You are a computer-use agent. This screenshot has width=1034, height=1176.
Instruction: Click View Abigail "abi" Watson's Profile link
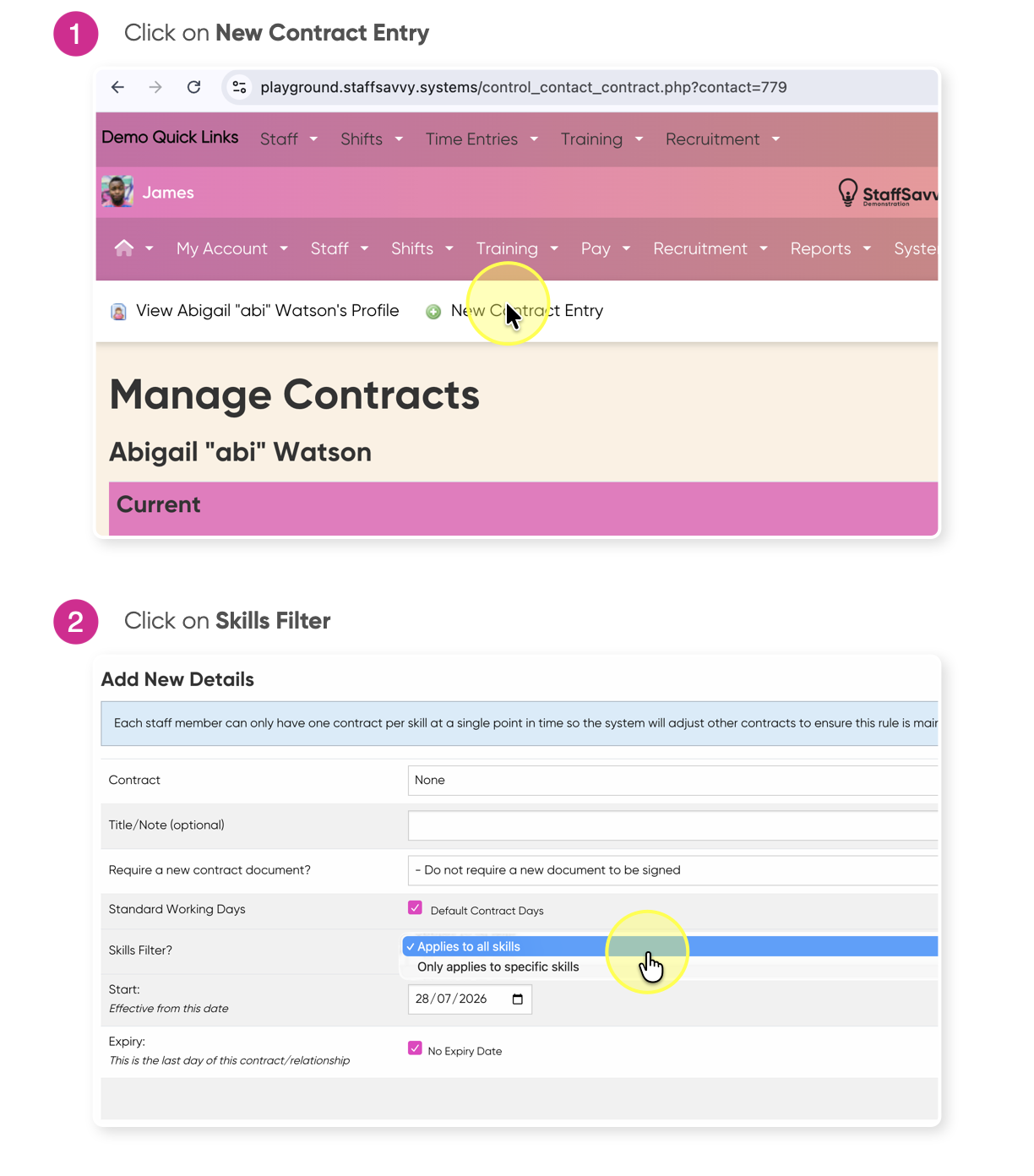pos(267,311)
